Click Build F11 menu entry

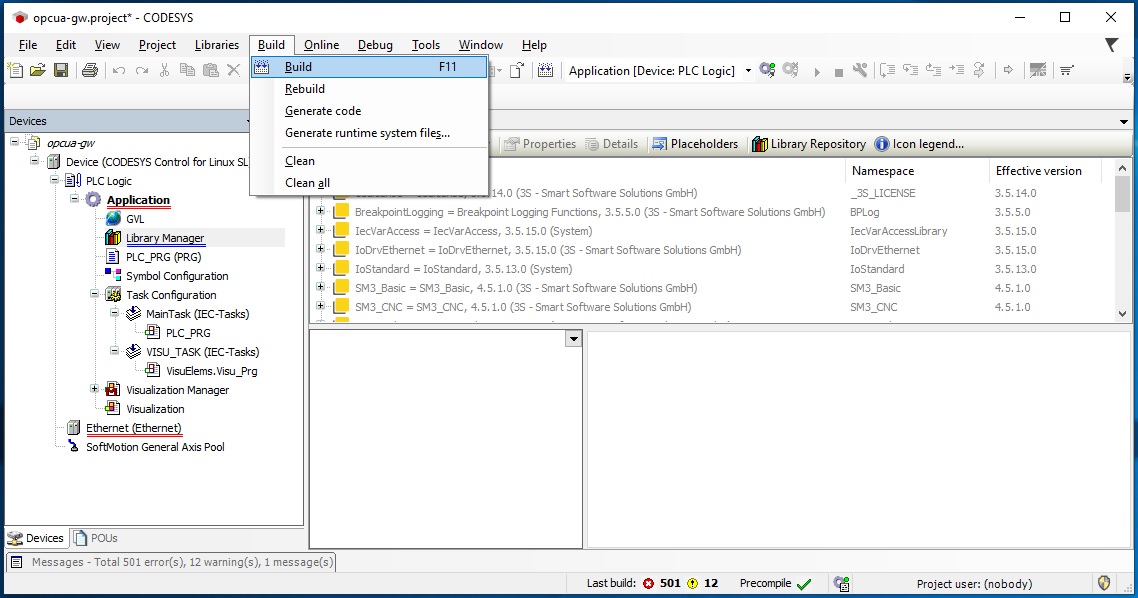[x=369, y=67]
